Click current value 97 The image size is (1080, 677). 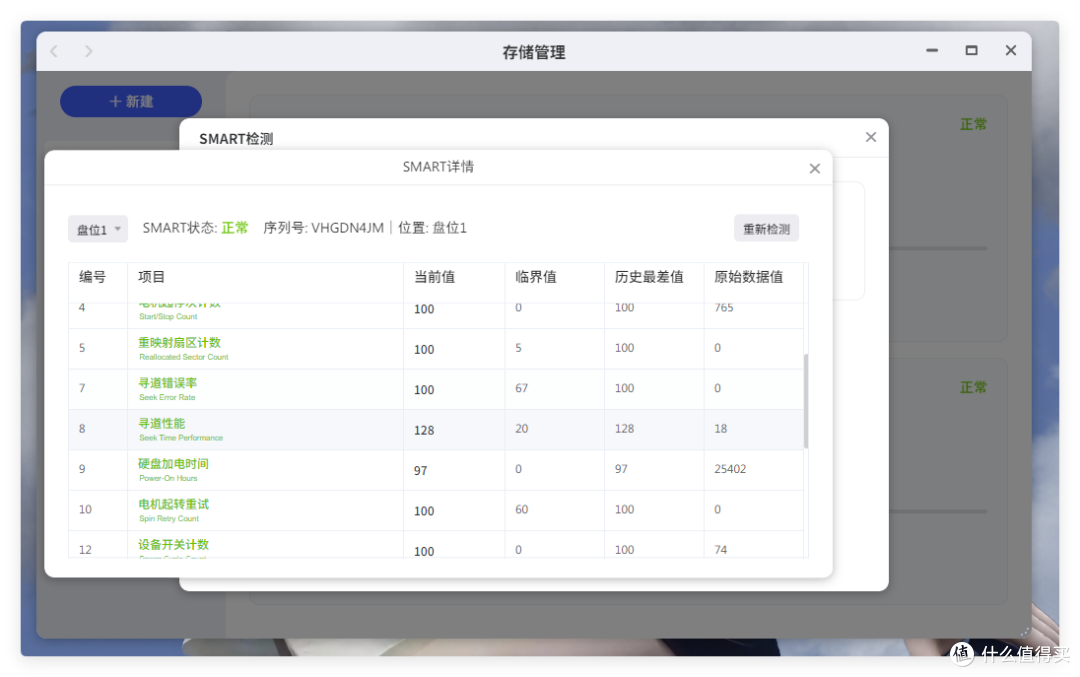click(x=420, y=470)
